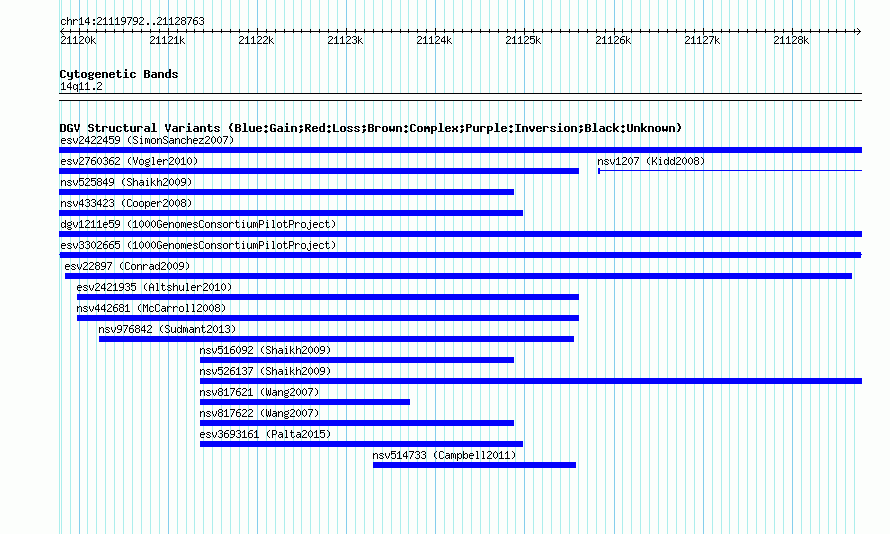Viewport: 890px width, 534px height.
Task: Click the esv22897 variant bar
Action: click(x=458, y=276)
